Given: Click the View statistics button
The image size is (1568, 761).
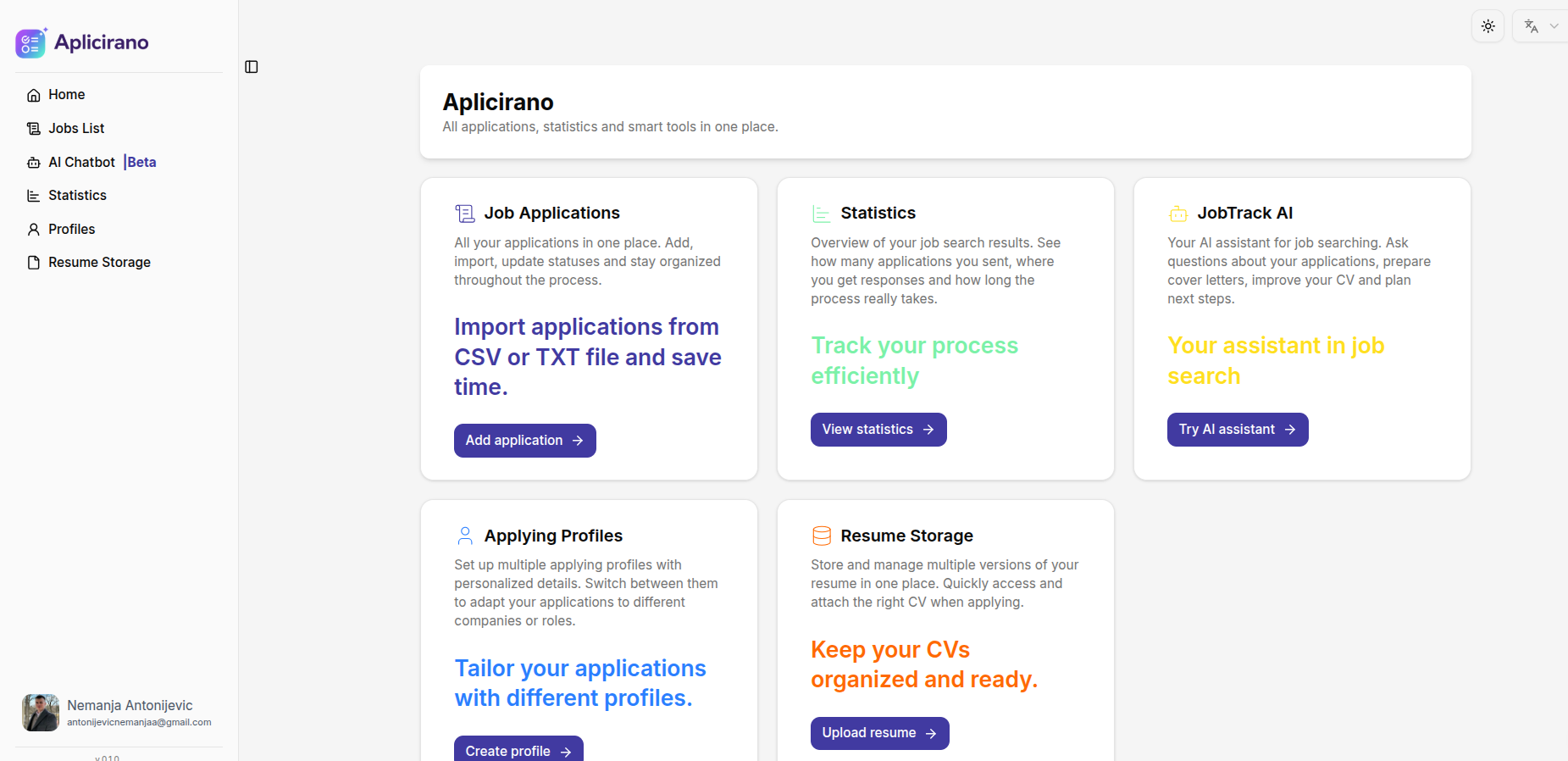Looking at the screenshot, I should [878, 430].
